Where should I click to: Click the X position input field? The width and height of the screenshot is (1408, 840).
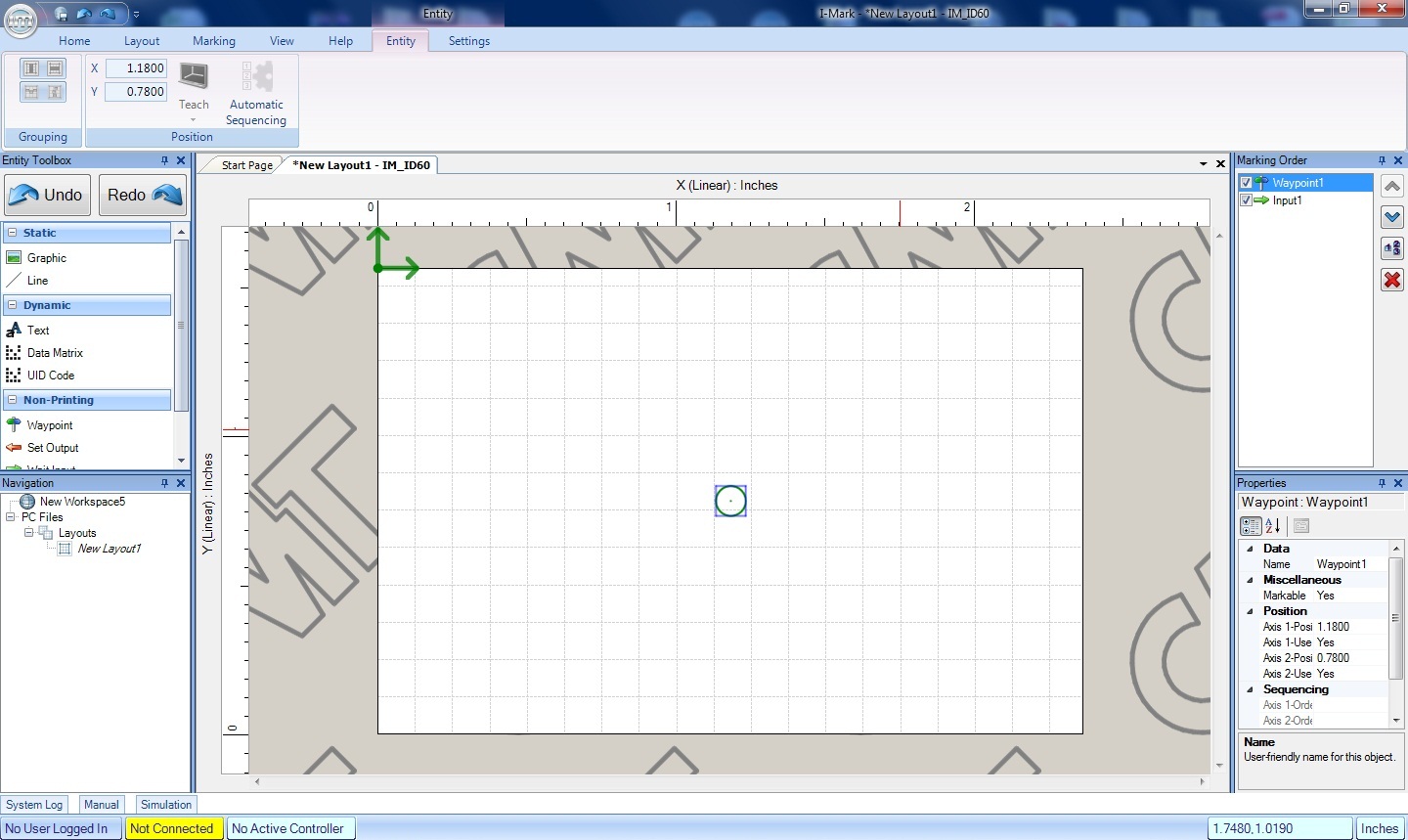[x=136, y=68]
